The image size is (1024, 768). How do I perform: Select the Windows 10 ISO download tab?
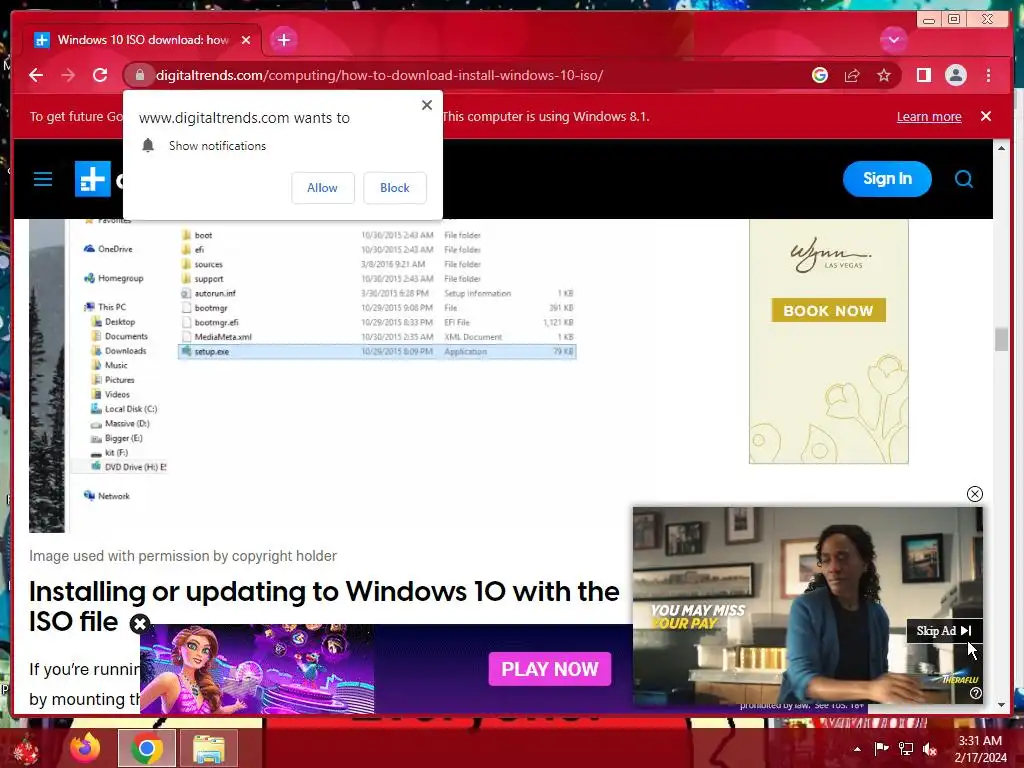click(x=142, y=40)
